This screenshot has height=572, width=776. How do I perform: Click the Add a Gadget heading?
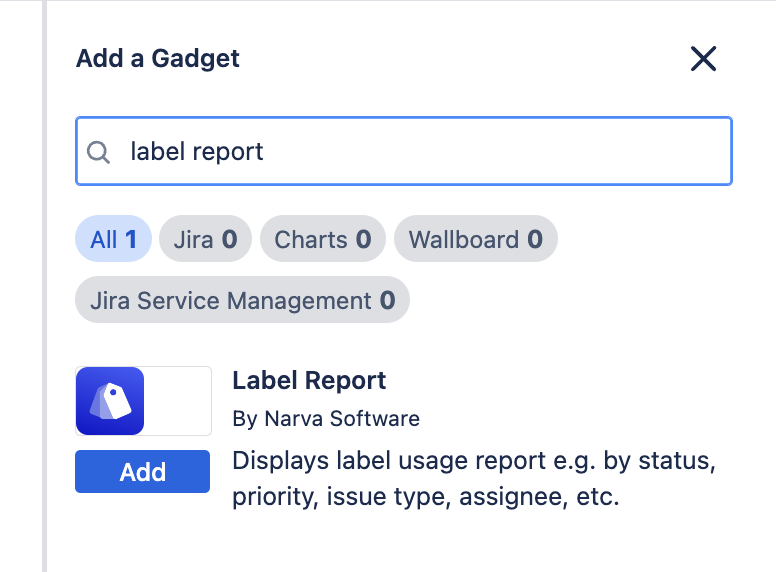tap(158, 58)
